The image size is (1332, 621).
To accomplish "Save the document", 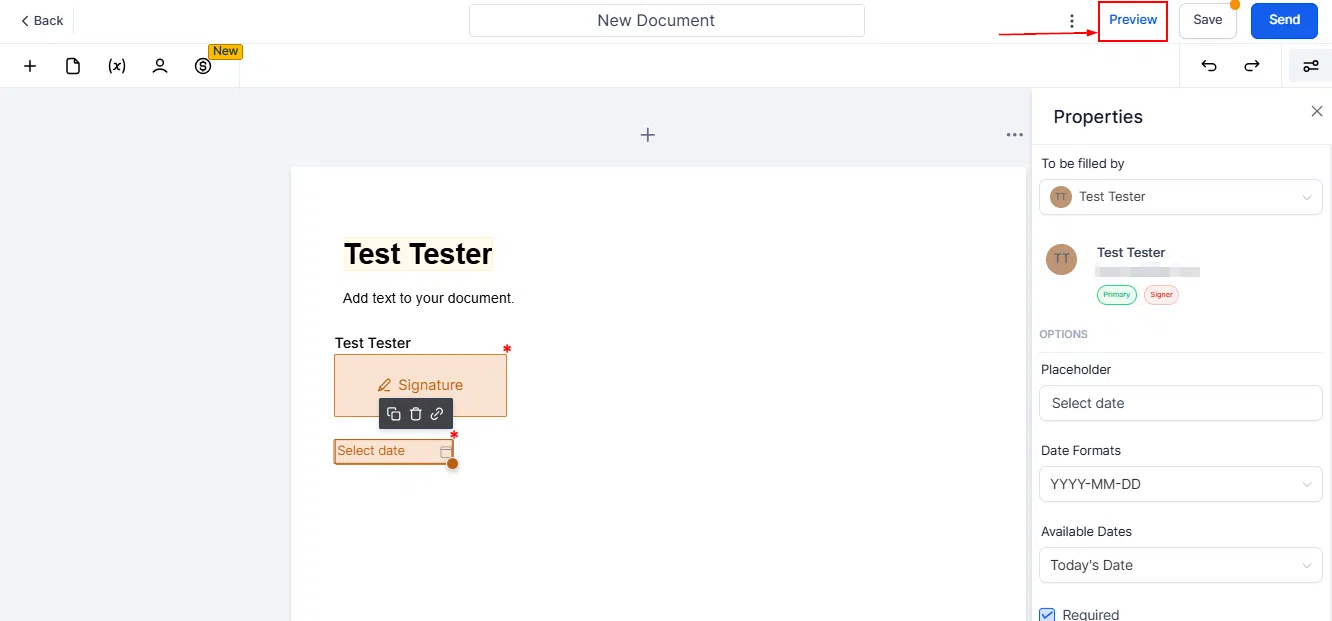I will (x=1207, y=20).
